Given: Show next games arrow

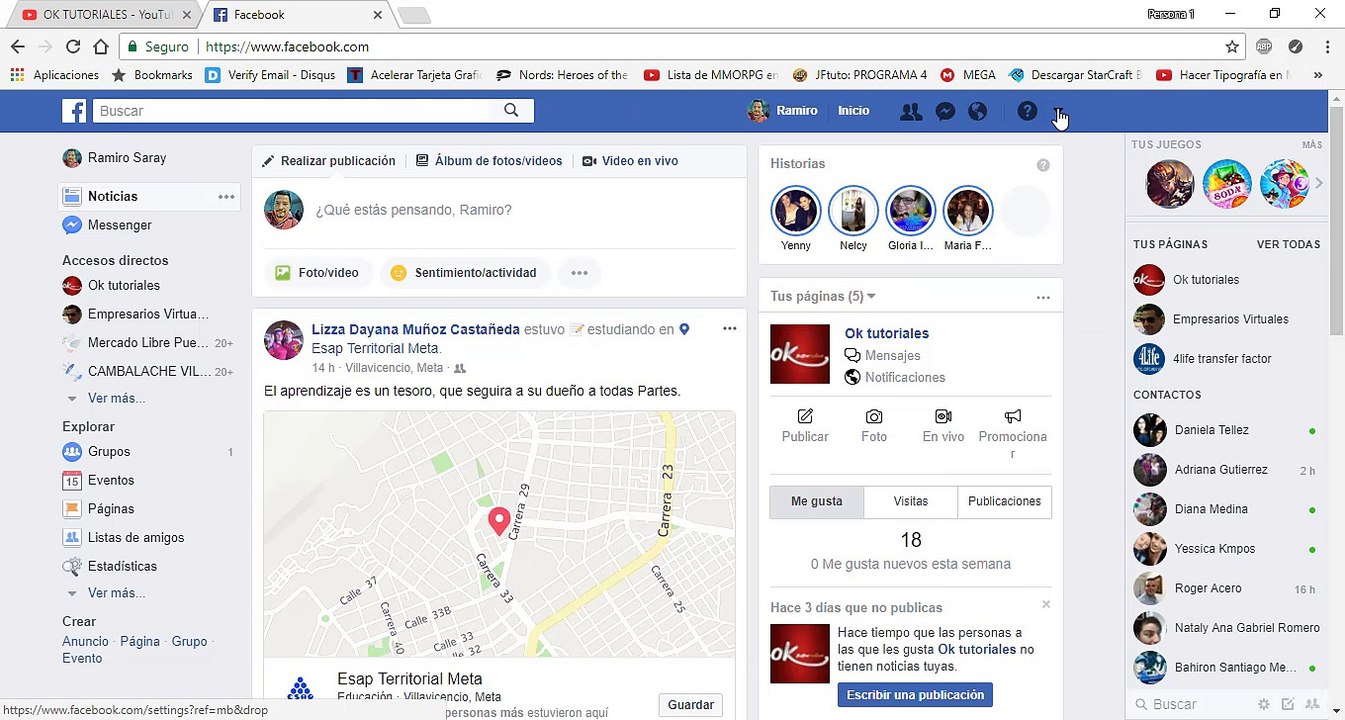Looking at the screenshot, I should coord(1319,183).
